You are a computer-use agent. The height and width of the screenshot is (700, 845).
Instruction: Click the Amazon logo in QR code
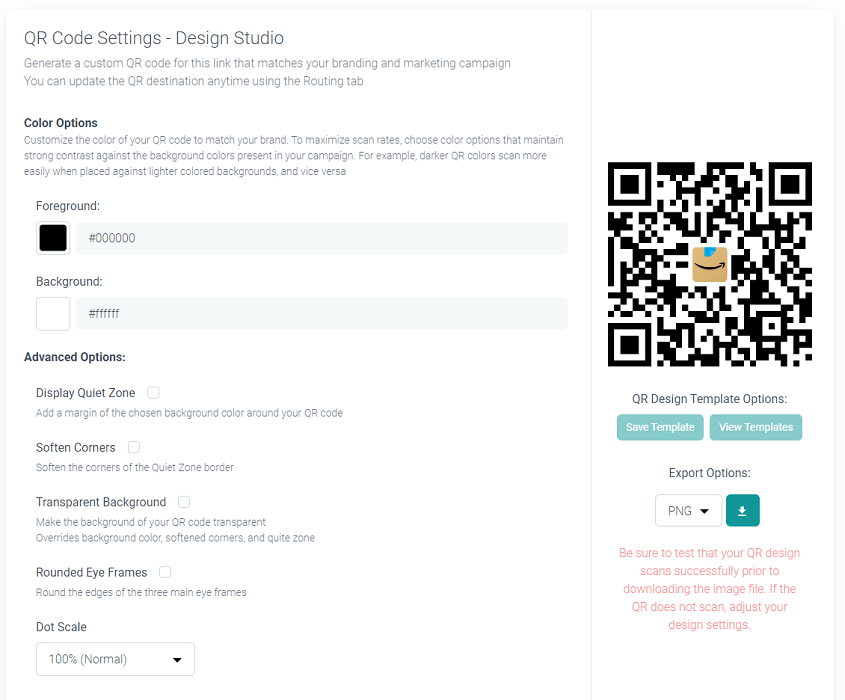coord(710,264)
